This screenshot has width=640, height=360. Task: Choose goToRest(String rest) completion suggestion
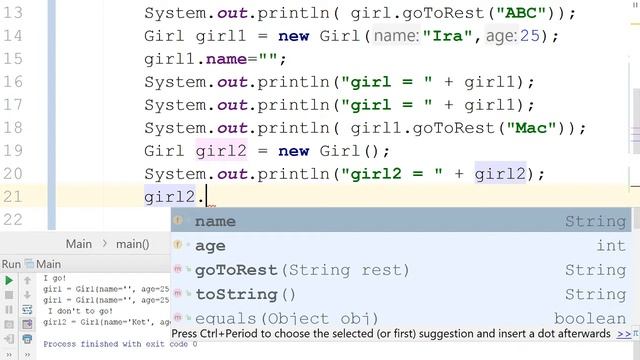[400, 270]
